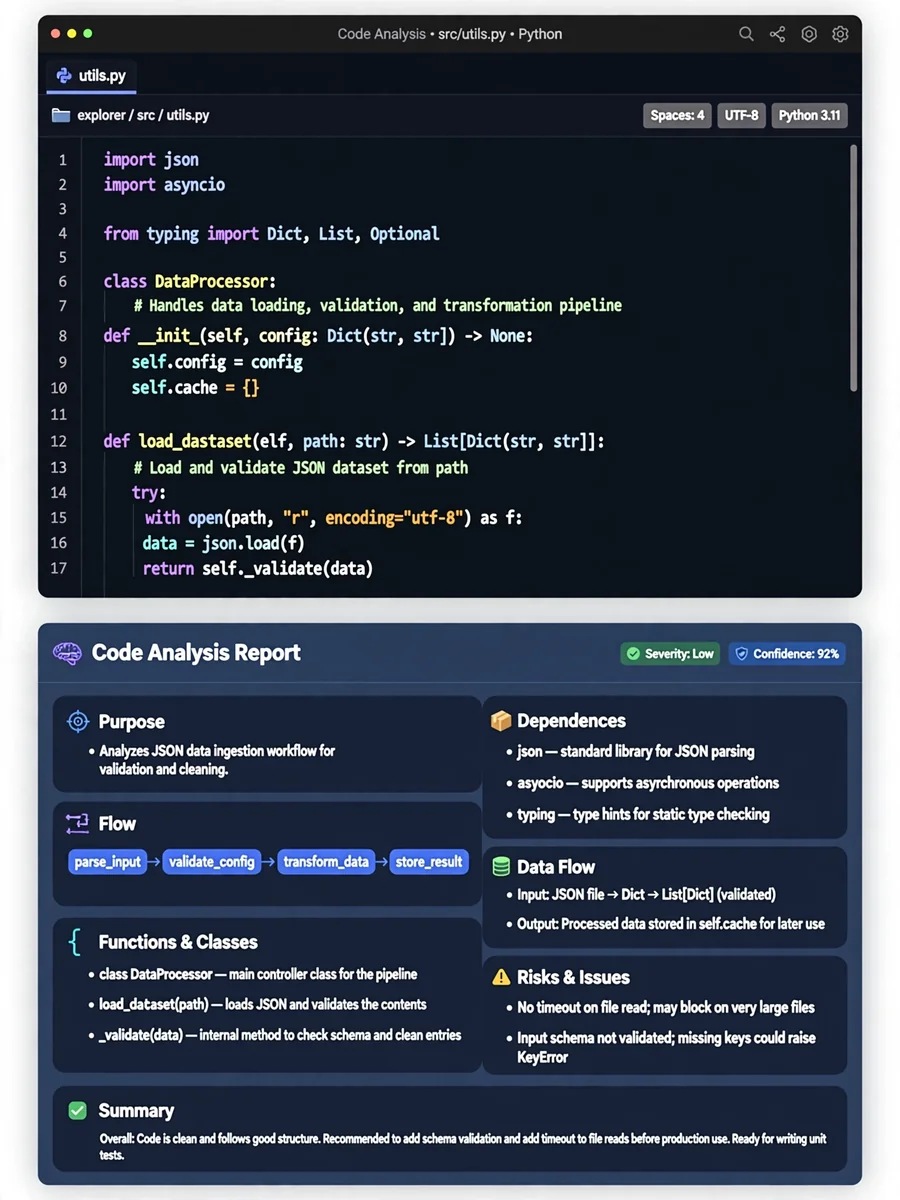Click line number 12 in the gutter
Screen dimensions: 900x1200
pyautogui.click(x=58, y=441)
